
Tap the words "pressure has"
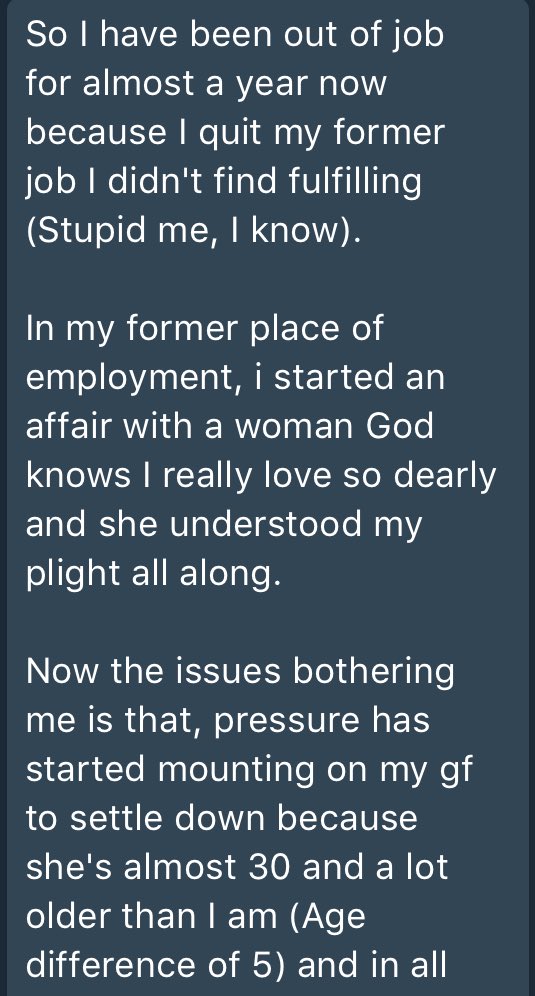point(322,722)
